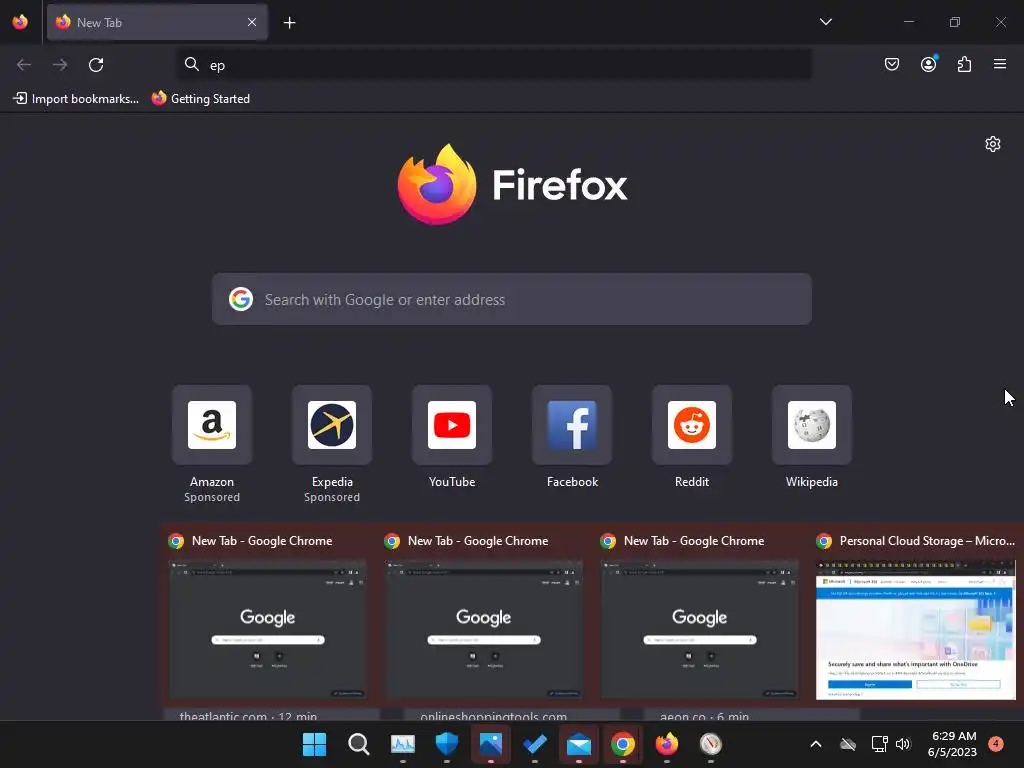Open Firefox View from the tab strip
The height and width of the screenshot is (768, 1024).
(x=20, y=22)
